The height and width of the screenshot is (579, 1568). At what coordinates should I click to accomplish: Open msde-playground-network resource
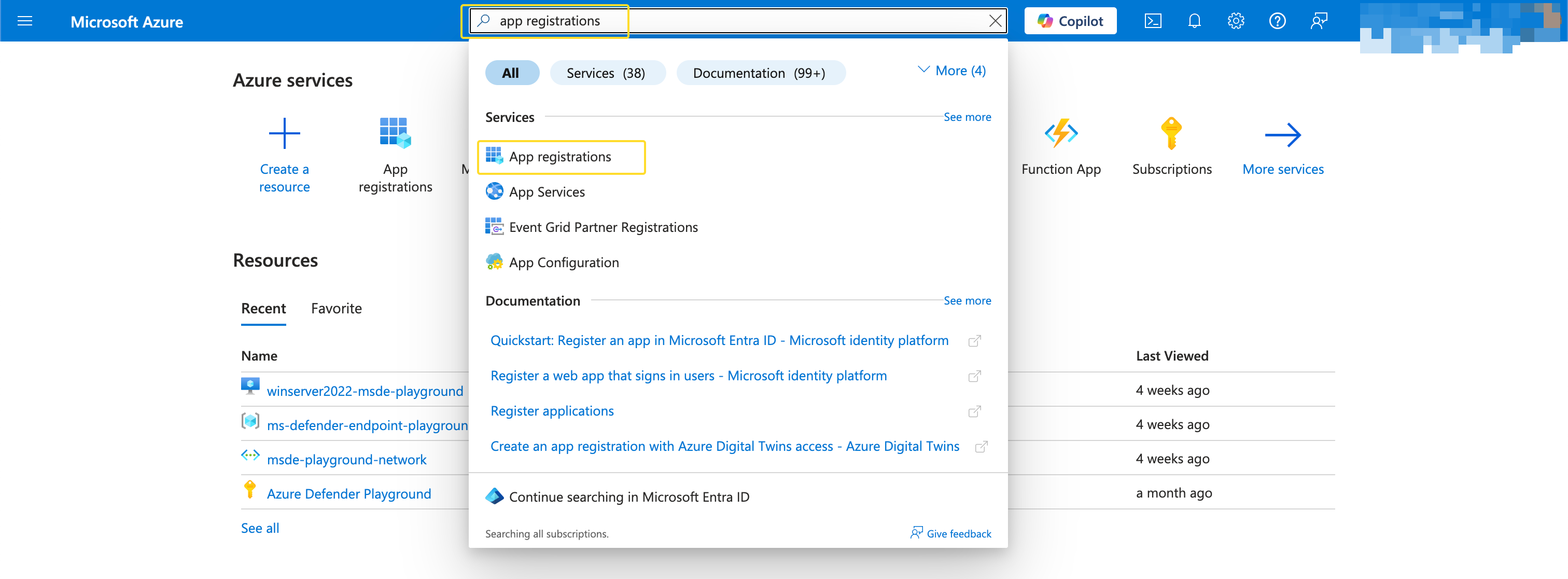346,460
